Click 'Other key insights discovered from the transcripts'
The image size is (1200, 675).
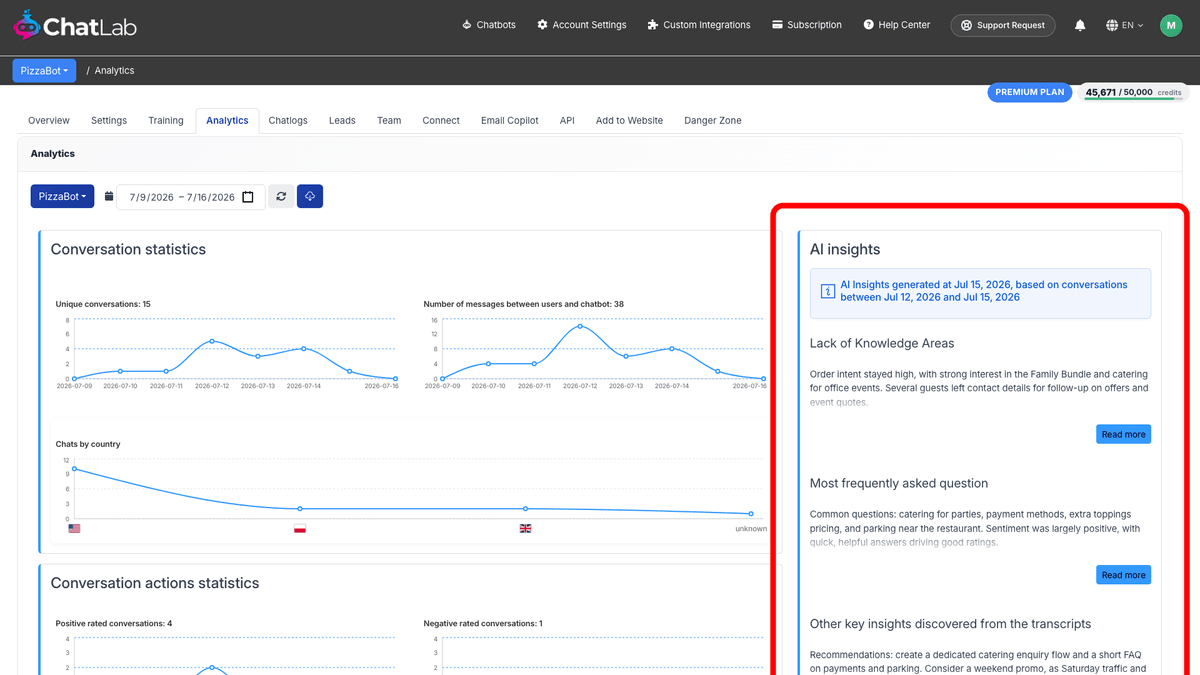tap(950, 624)
